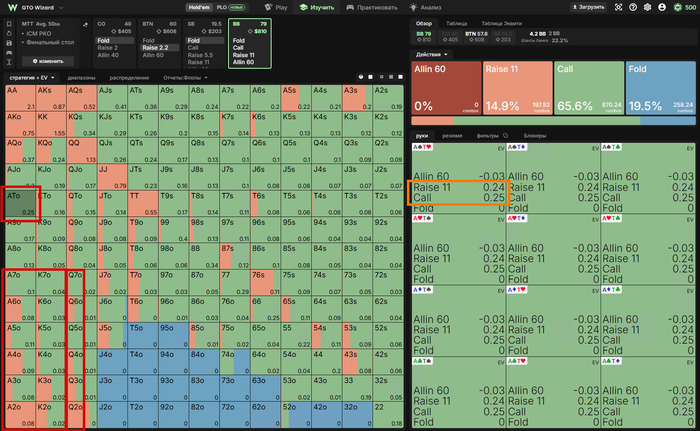Open the Действия dropdown

click(x=431, y=54)
